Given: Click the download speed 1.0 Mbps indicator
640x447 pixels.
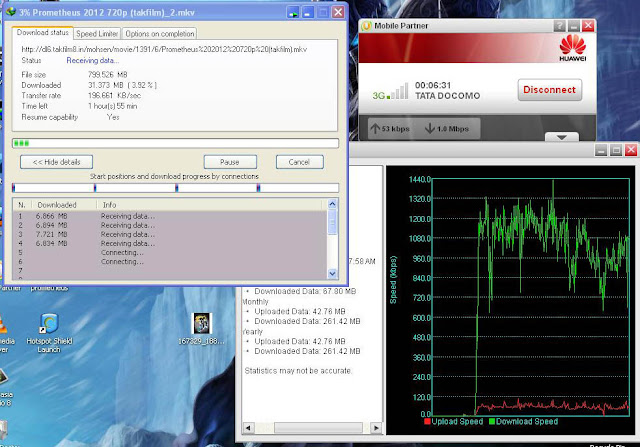Looking at the screenshot, I should click(447, 129).
